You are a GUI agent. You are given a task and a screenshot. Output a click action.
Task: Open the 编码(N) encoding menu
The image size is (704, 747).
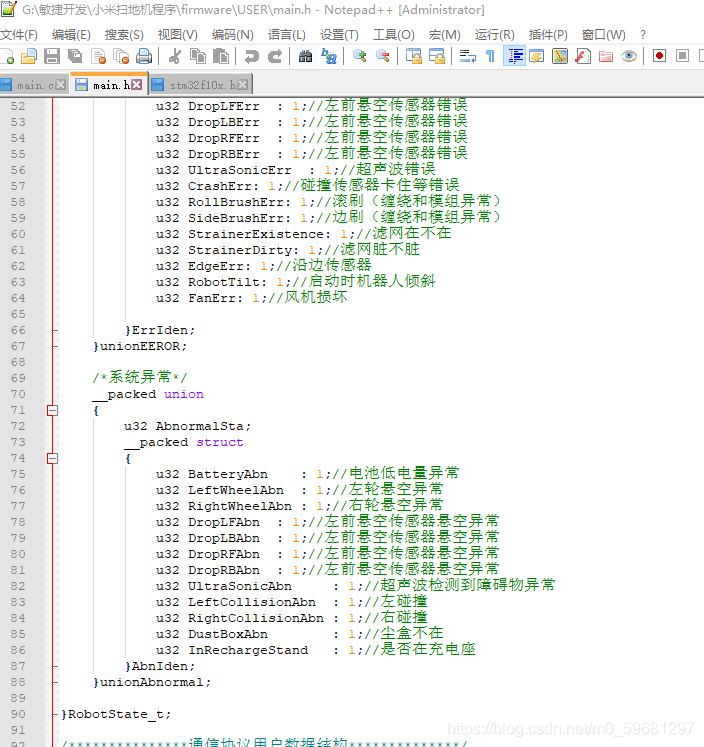[x=231, y=34]
